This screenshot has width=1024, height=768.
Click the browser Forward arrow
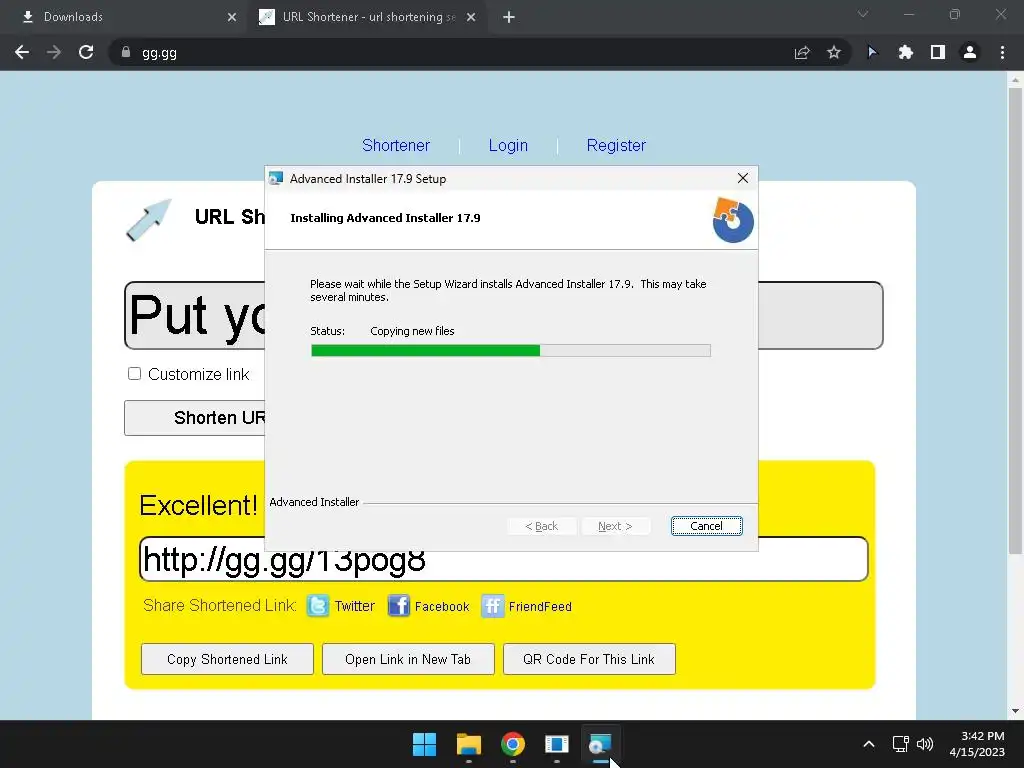pyautogui.click(x=54, y=52)
